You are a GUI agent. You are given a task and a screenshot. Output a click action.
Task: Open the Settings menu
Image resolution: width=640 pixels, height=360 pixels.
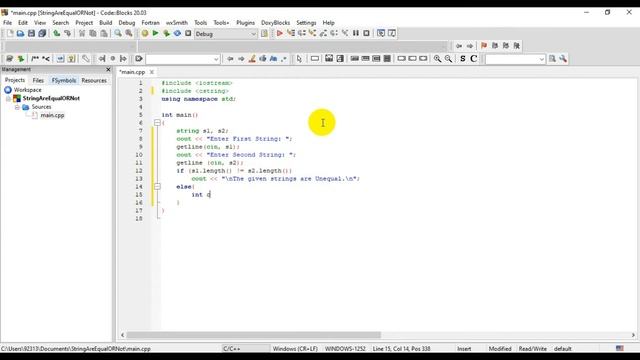pos(306,22)
